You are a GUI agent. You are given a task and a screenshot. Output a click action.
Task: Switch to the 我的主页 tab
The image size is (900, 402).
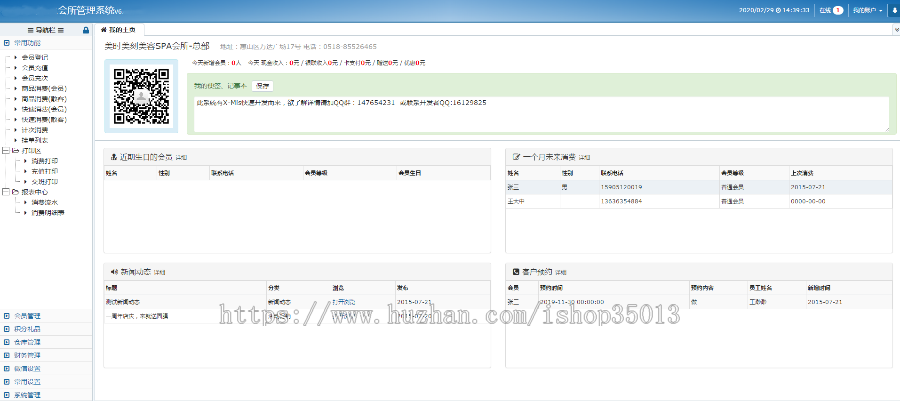119,29
